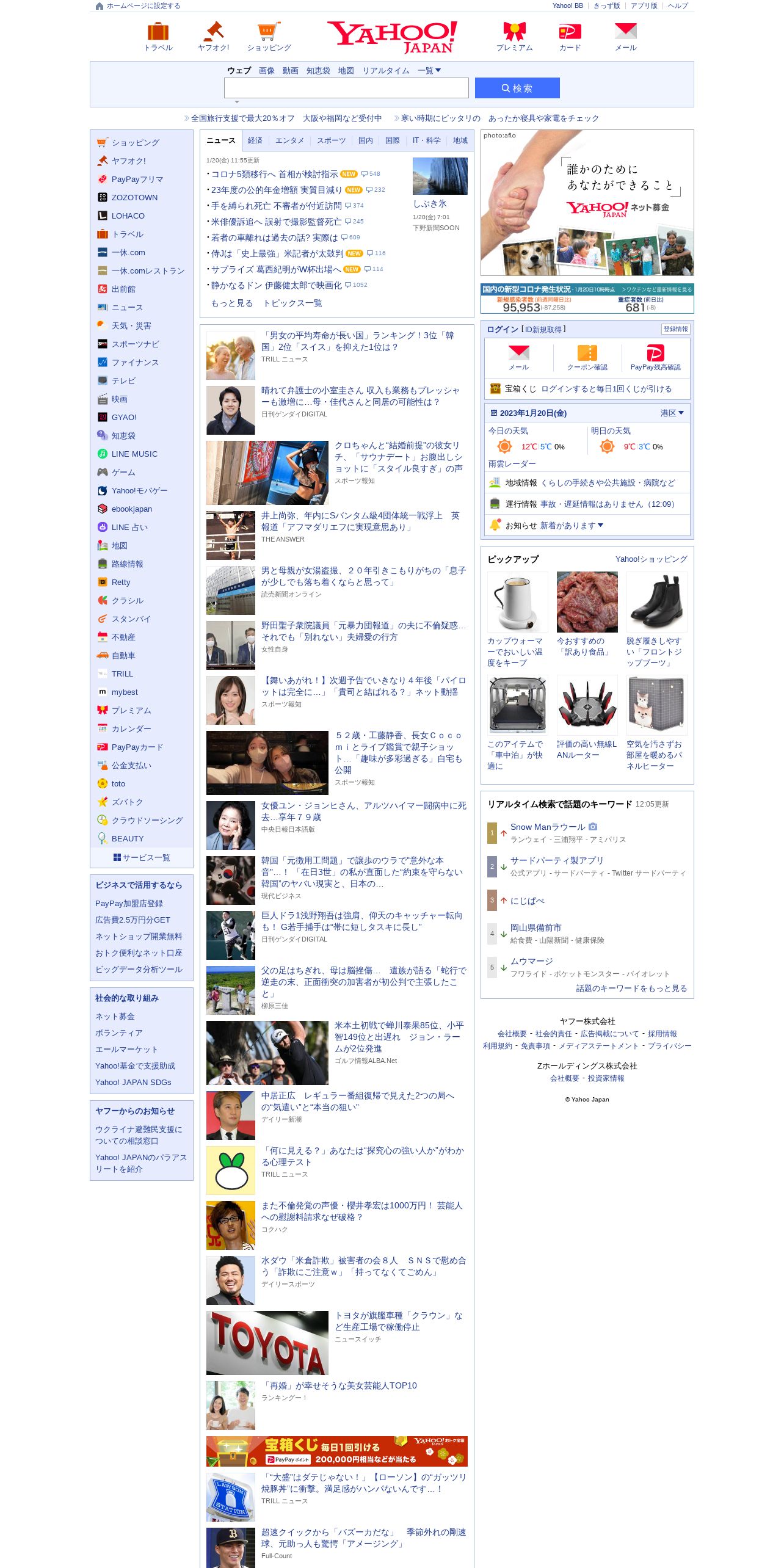Open the ヘルプ link at top right
The image size is (784, 1568).
pyautogui.click(x=678, y=6)
